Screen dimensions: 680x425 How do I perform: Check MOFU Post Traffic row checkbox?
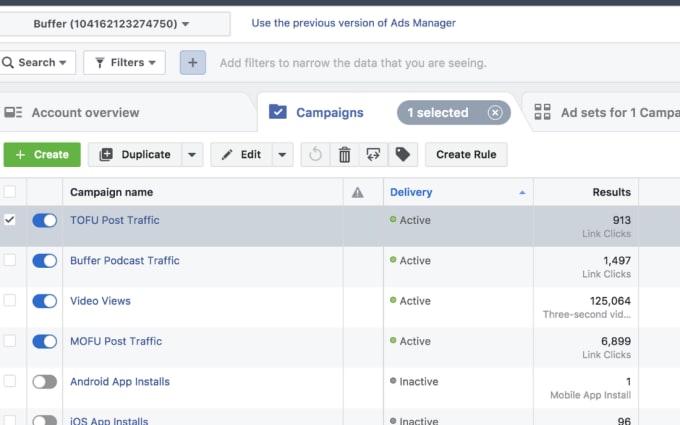point(10,340)
